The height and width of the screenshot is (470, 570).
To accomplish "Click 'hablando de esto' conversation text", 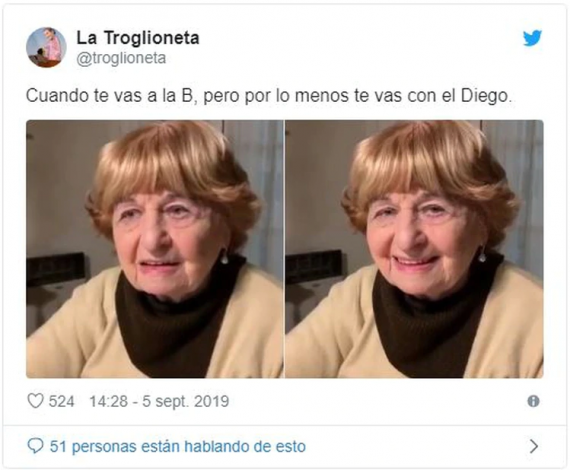I will pyautogui.click(x=245, y=446).
